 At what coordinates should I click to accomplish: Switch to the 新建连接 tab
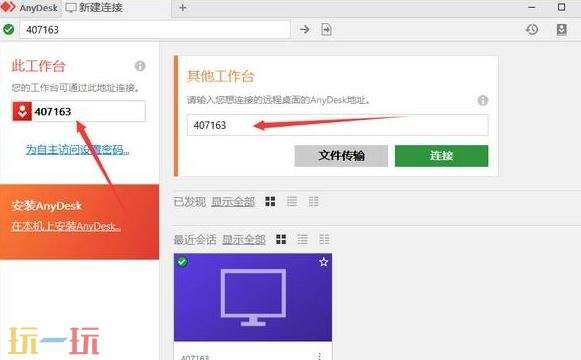click(x=94, y=7)
